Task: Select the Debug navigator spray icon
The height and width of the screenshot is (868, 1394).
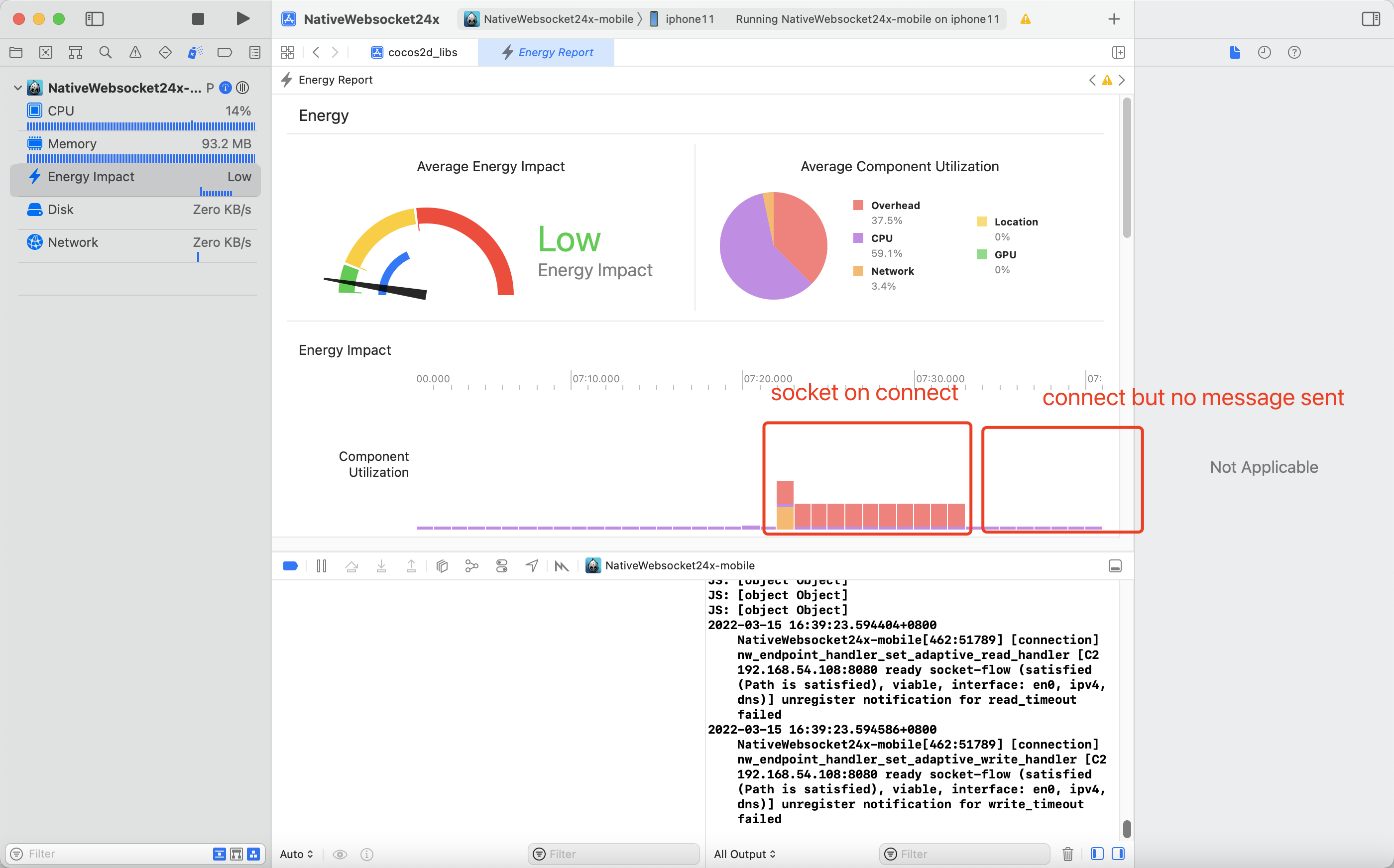Action: tap(195, 52)
